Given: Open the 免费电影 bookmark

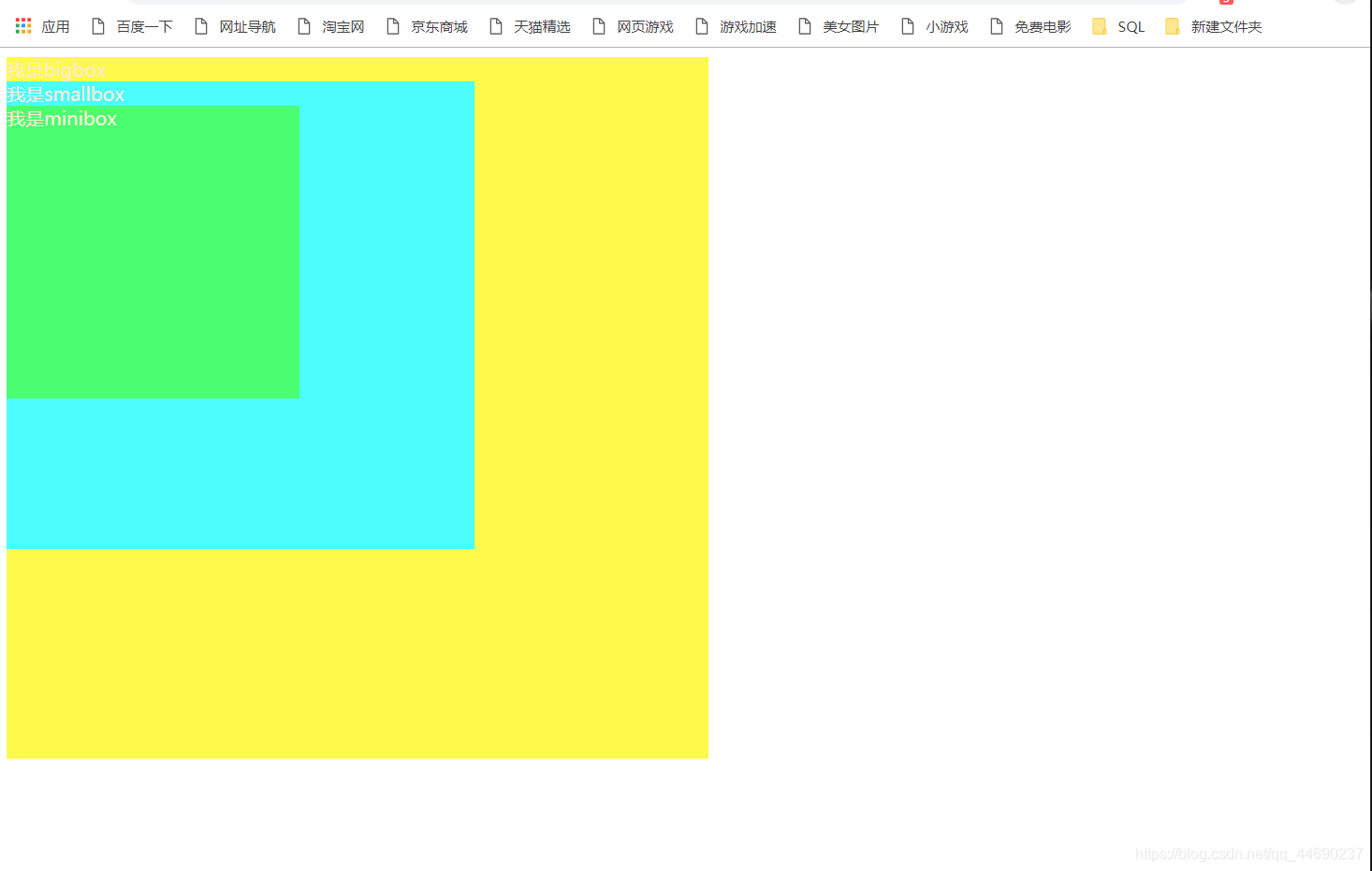Looking at the screenshot, I should 1030,26.
